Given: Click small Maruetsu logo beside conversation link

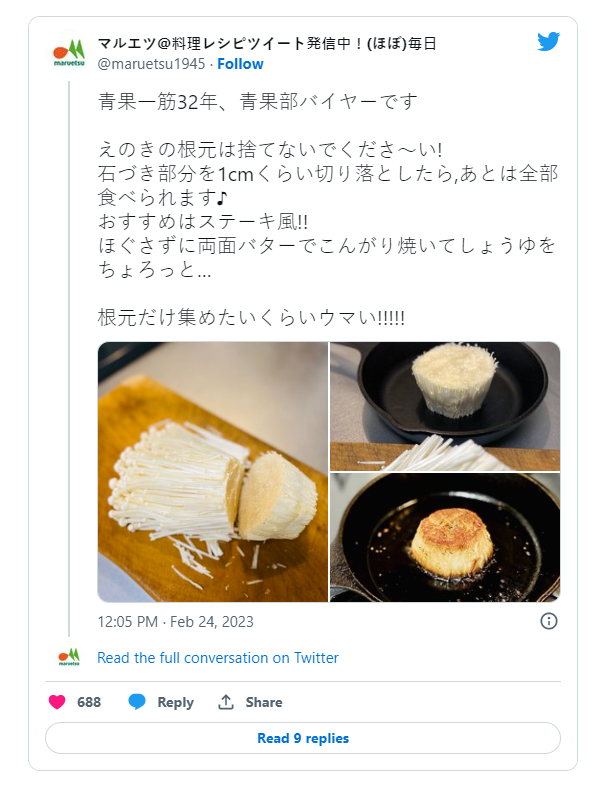Looking at the screenshot, I should click(69, 658).
